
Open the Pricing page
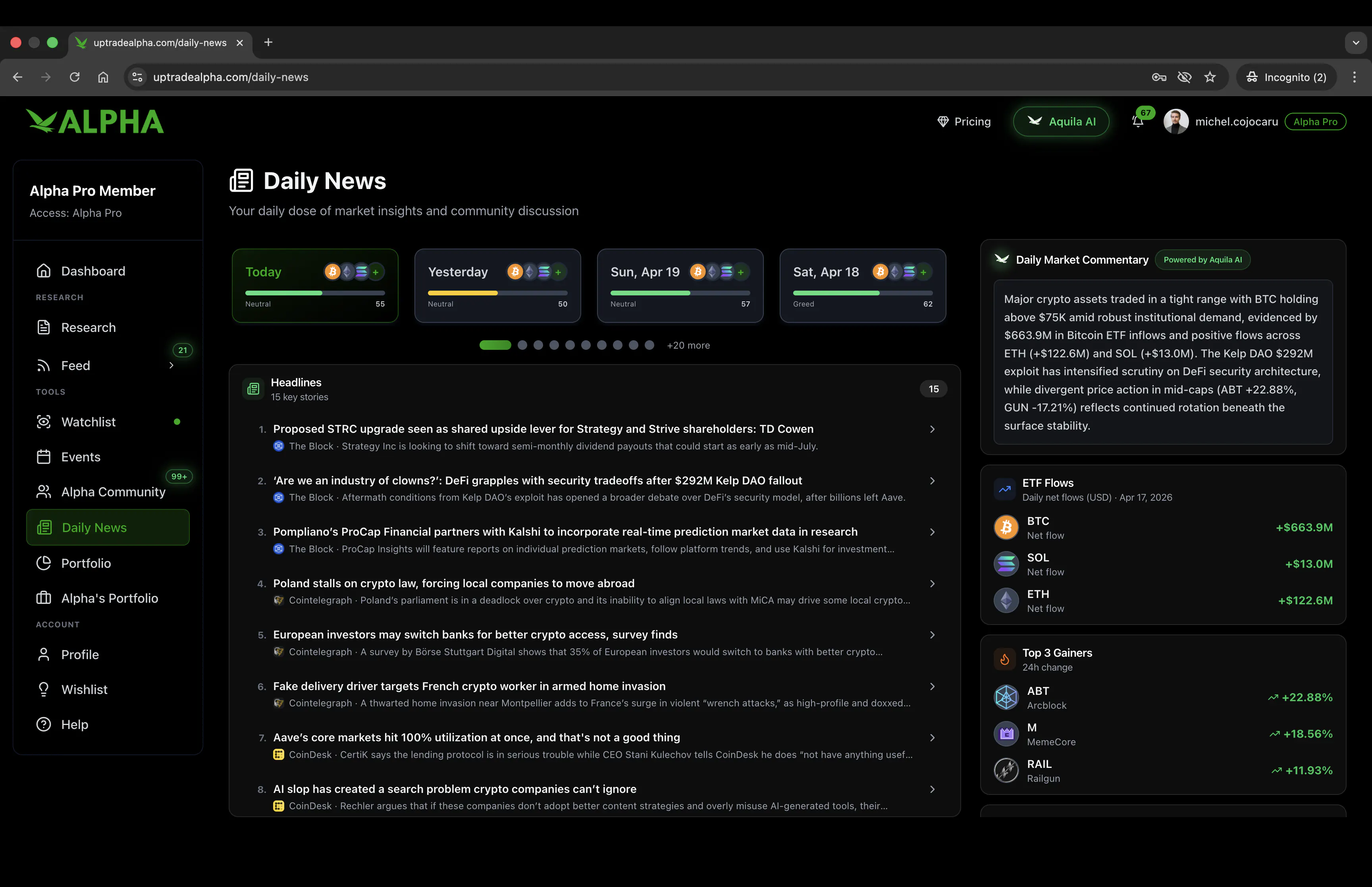pyautogui.click(x=964, y=121)
